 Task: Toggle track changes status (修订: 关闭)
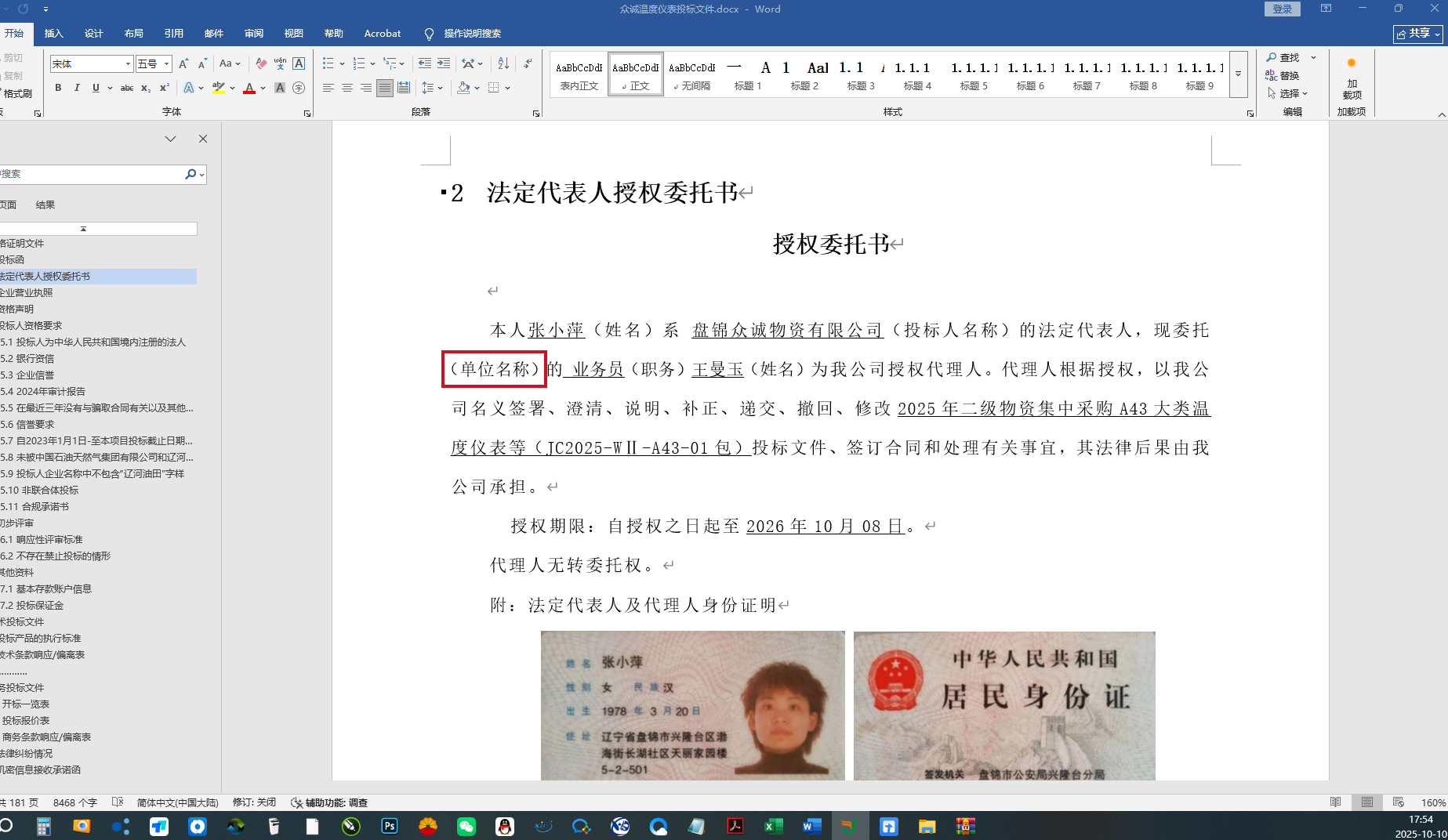pos(254,802)
